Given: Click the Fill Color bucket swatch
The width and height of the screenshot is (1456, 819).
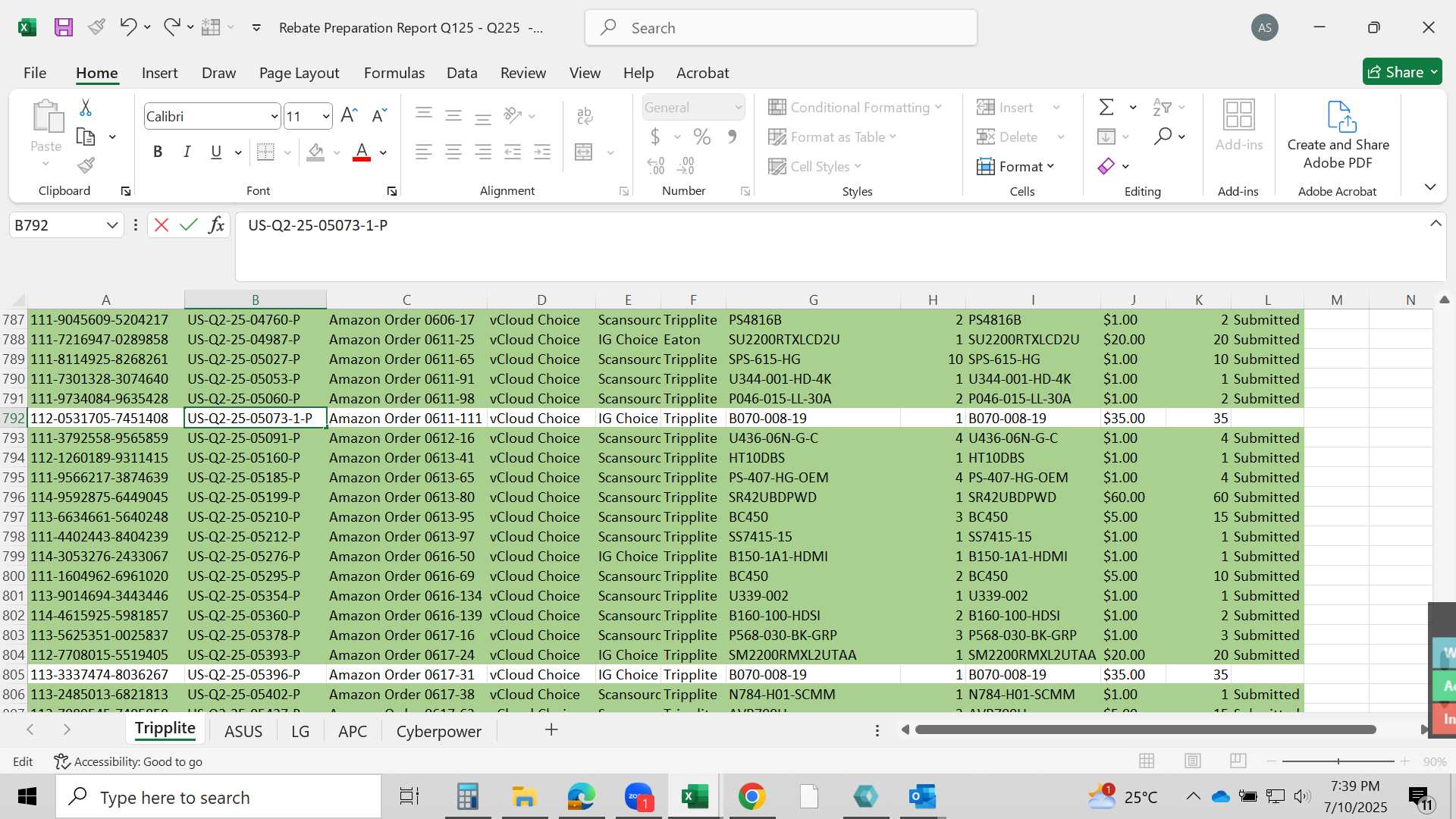Looking at the screenshot, I should 316,152.
